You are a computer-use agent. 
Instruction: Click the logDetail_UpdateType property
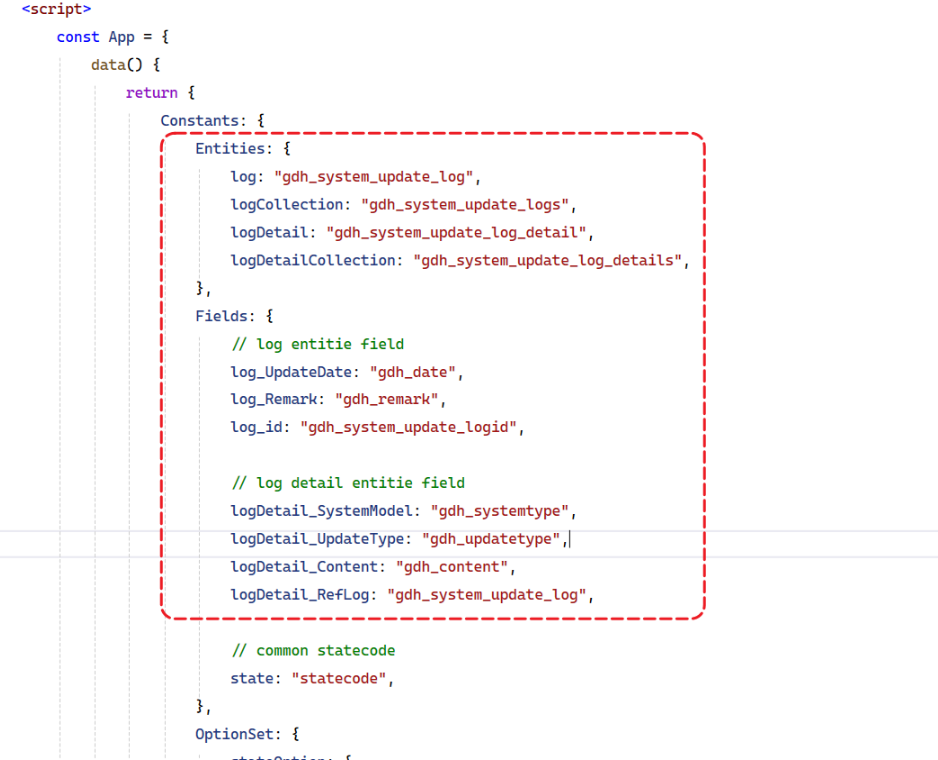(x=317, y=539)
